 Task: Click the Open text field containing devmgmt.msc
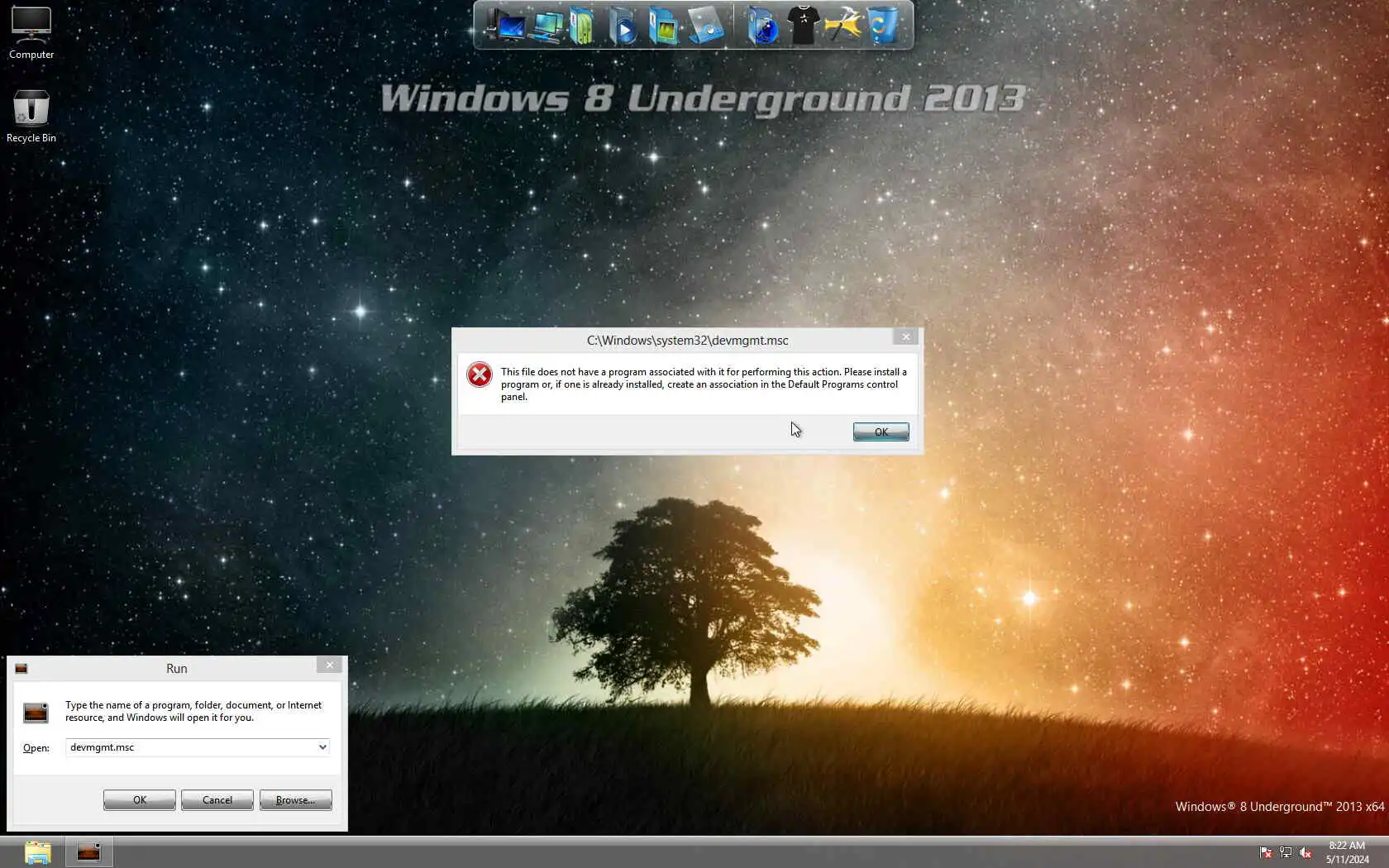pos(191,747)
